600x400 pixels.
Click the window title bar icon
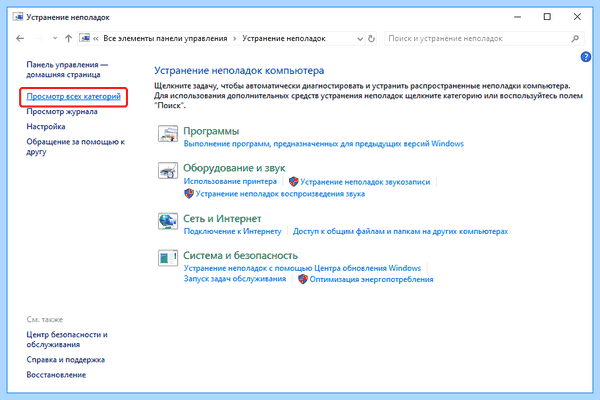pos(18,17)
